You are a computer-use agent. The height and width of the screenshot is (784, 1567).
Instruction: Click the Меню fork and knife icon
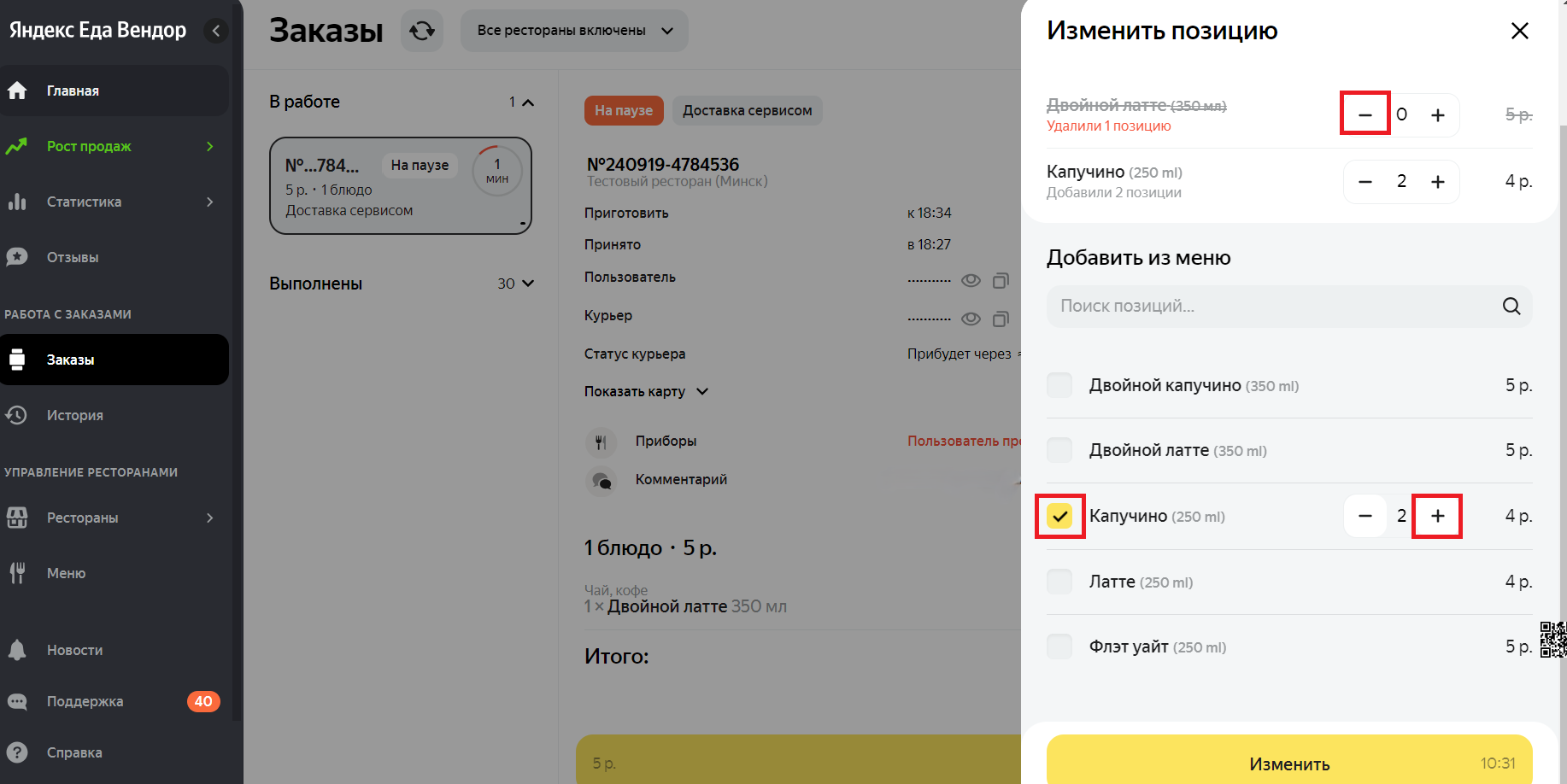17,573
